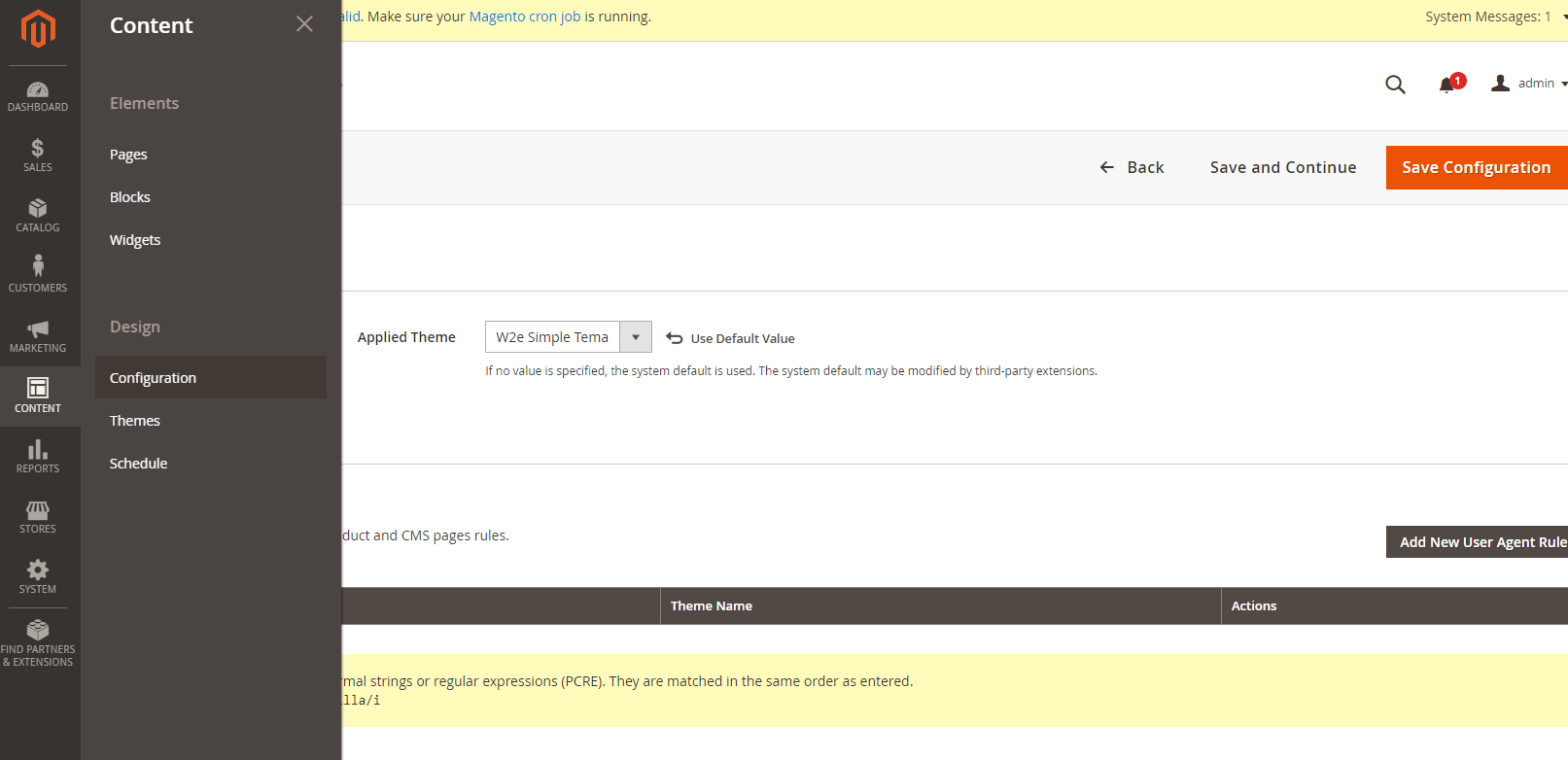The height and width of the screenshot is (760, 1568).
Task: Open the Dashboard section
Action: [x=38, y=96]
